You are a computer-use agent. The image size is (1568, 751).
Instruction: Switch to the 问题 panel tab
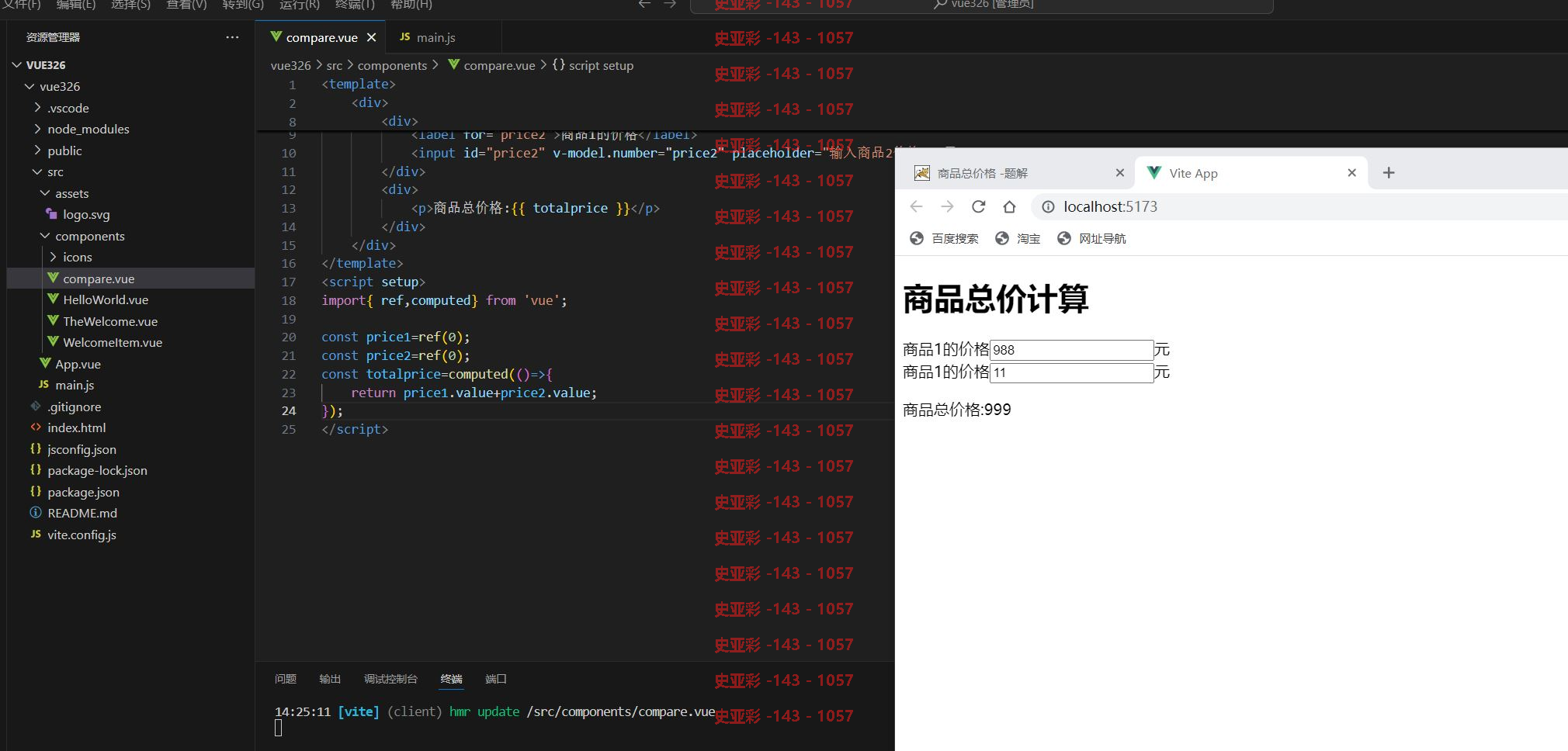pyautogui.click(x=286, y=679)
